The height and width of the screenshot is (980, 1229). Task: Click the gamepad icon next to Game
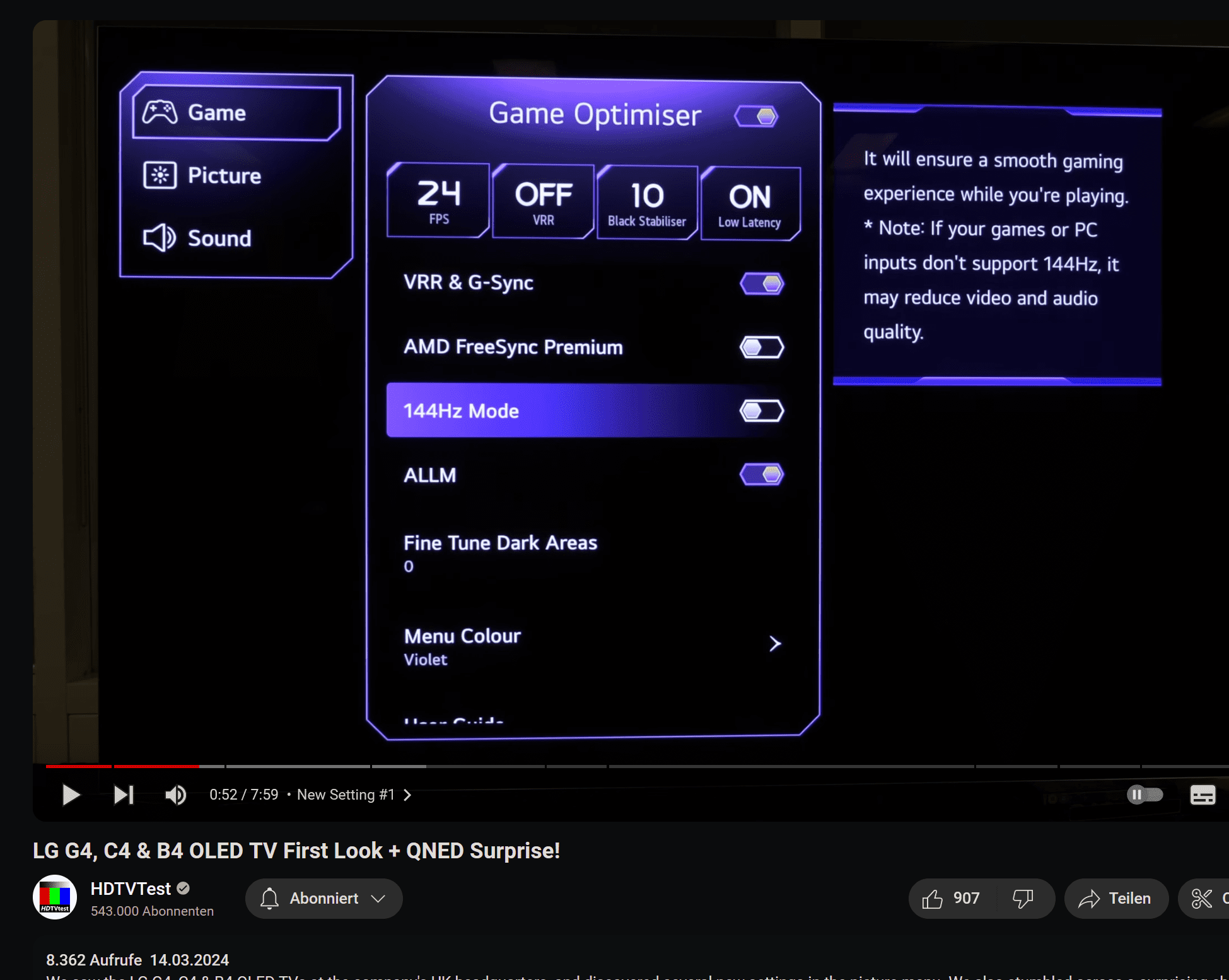160,112
